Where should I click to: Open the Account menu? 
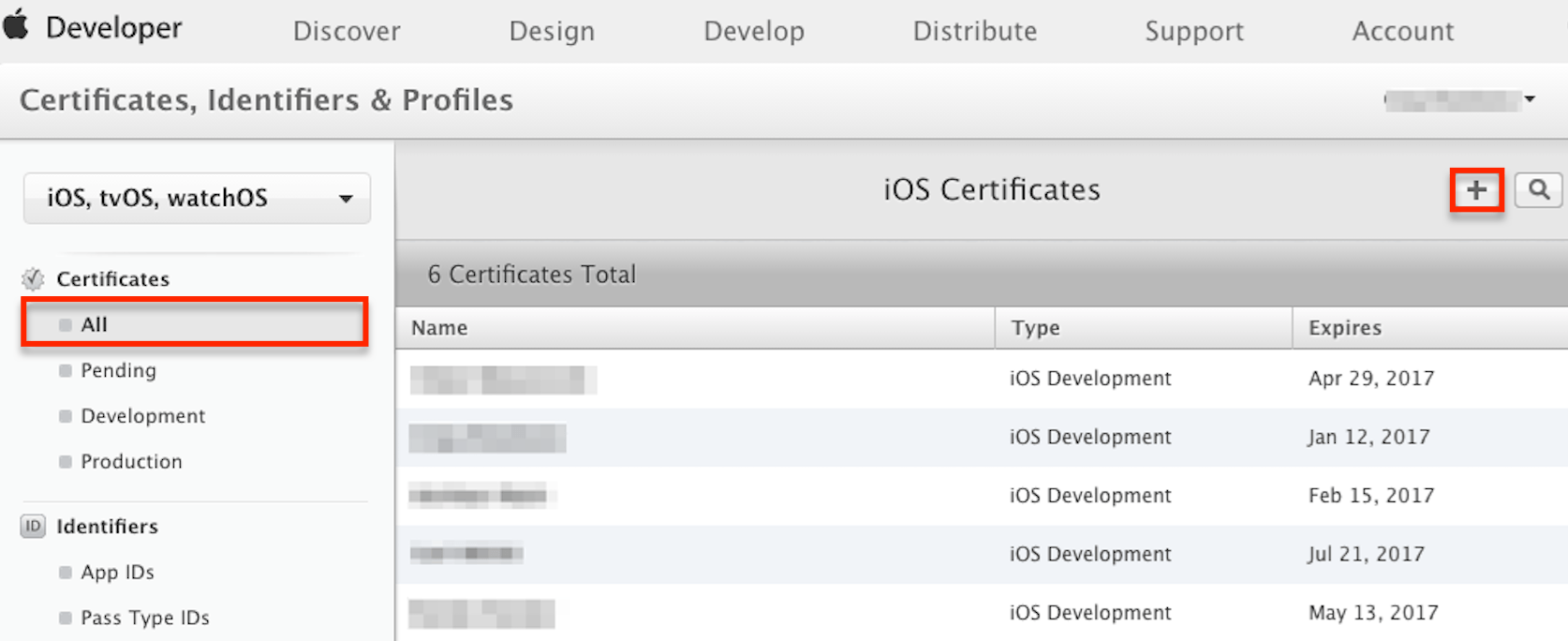(1403, 31)
